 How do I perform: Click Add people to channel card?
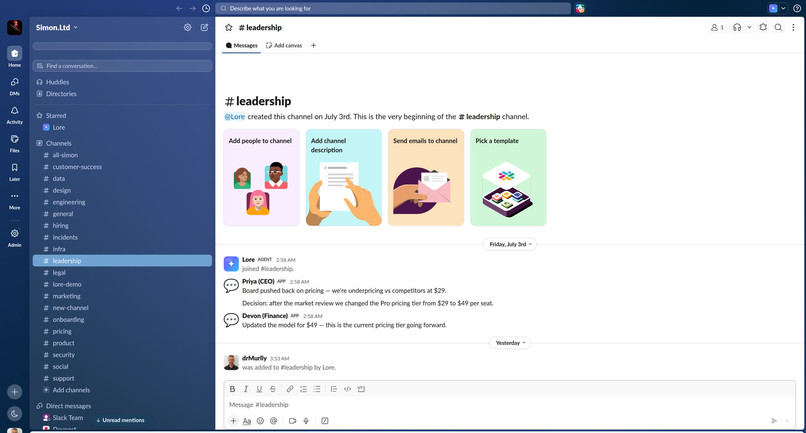pyautogui.click(x=261, y=177)
